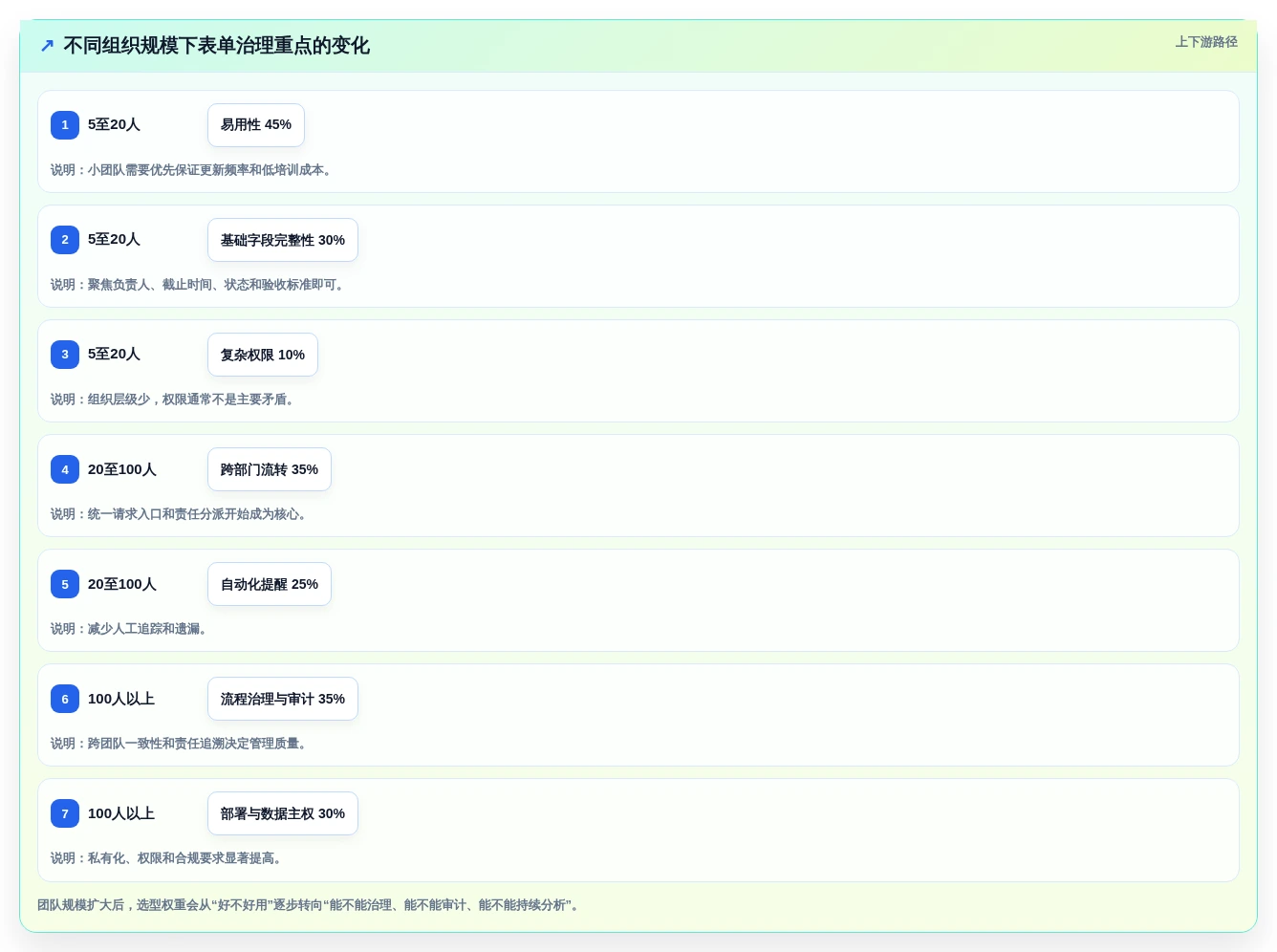Select the 复杂权限 10% chip
Viewport: 1277px width, 952px height.
pyautogui.click(x=263, y=355)
